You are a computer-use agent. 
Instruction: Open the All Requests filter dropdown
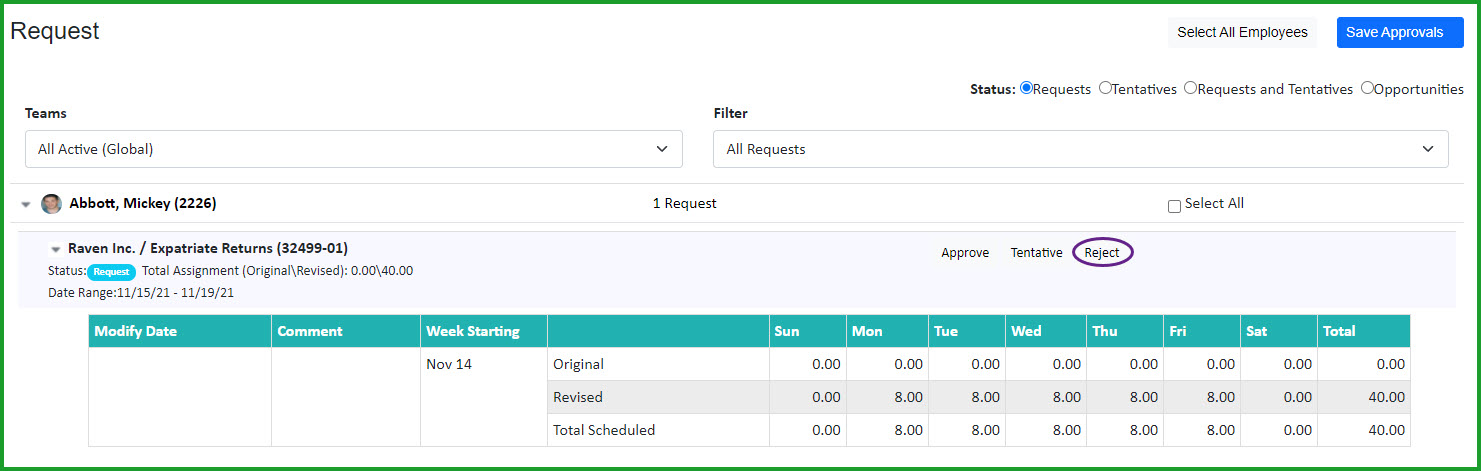click(x=1081, y=149)
